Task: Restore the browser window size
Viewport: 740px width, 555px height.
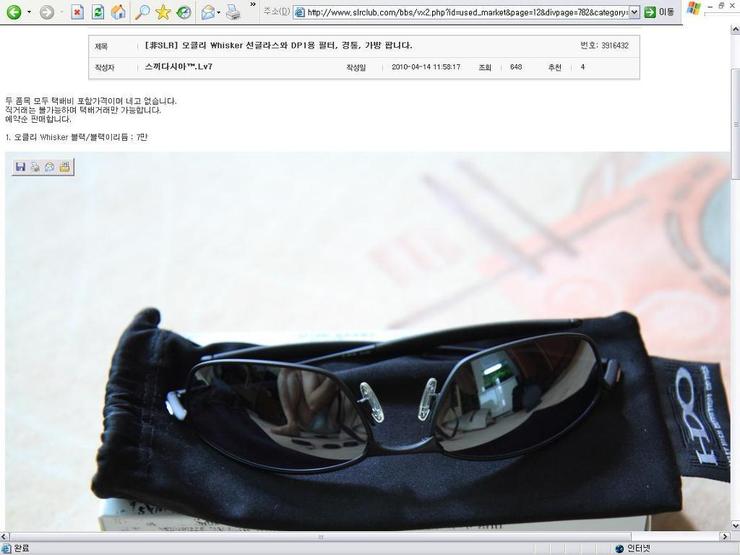Action: [x=721, y=6]
